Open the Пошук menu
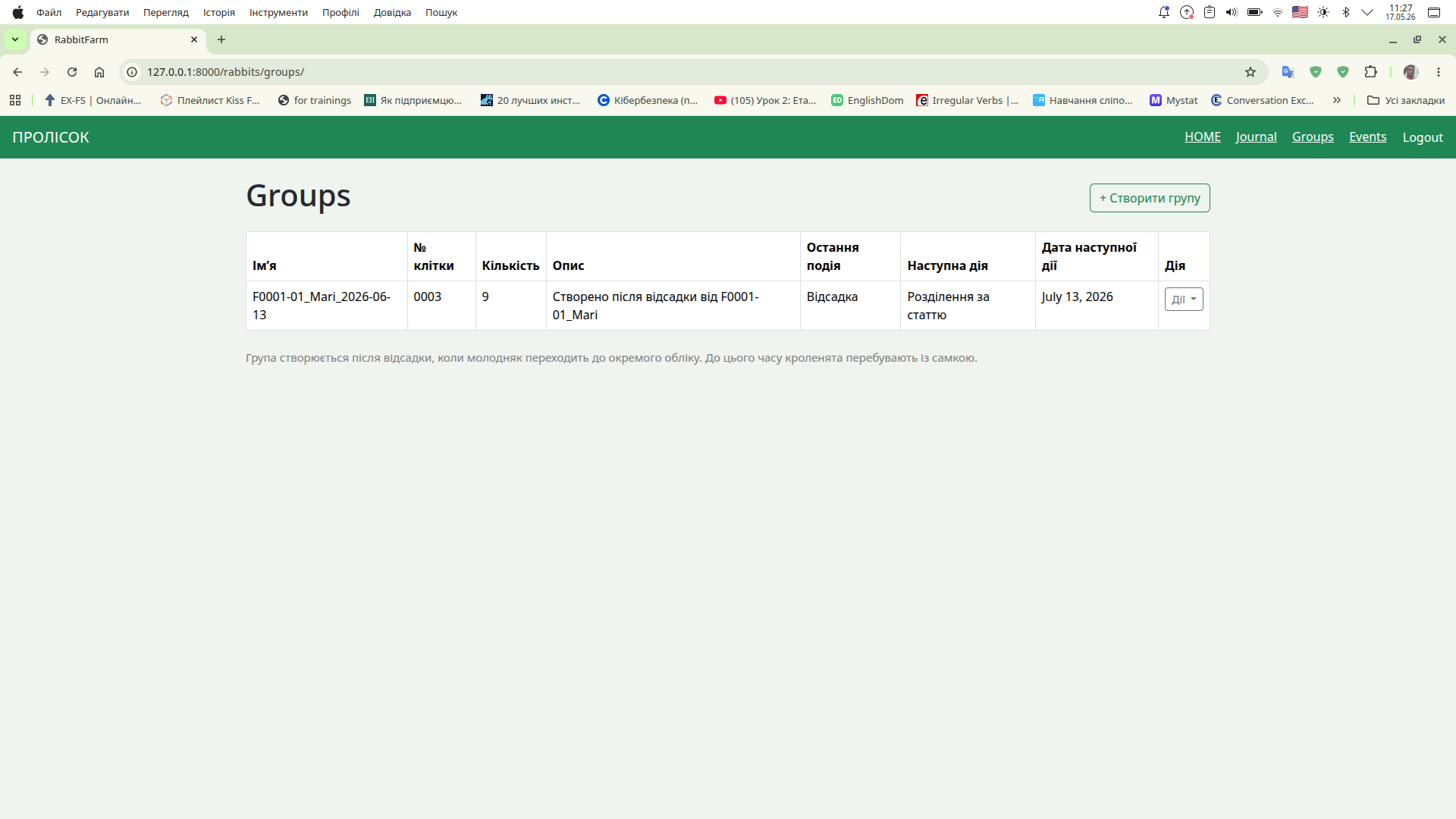 (441, 12)
